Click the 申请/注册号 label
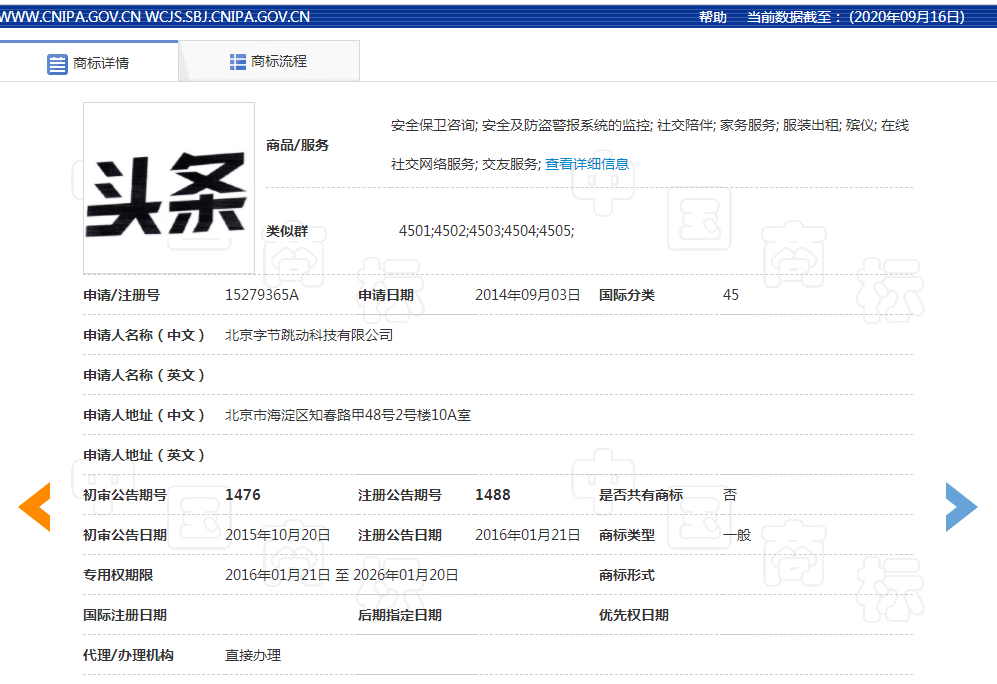The height and width of the screenshot is (684, 997). point(121,296)
